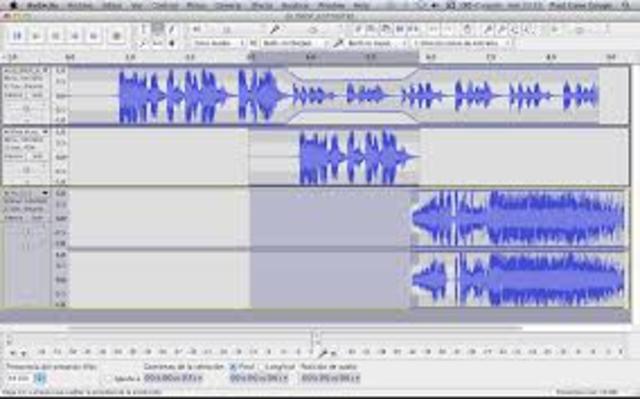Select the Draw (pencil) tool
The height and width of the screenshot is (399, 640).
click(x=172, y=29)
